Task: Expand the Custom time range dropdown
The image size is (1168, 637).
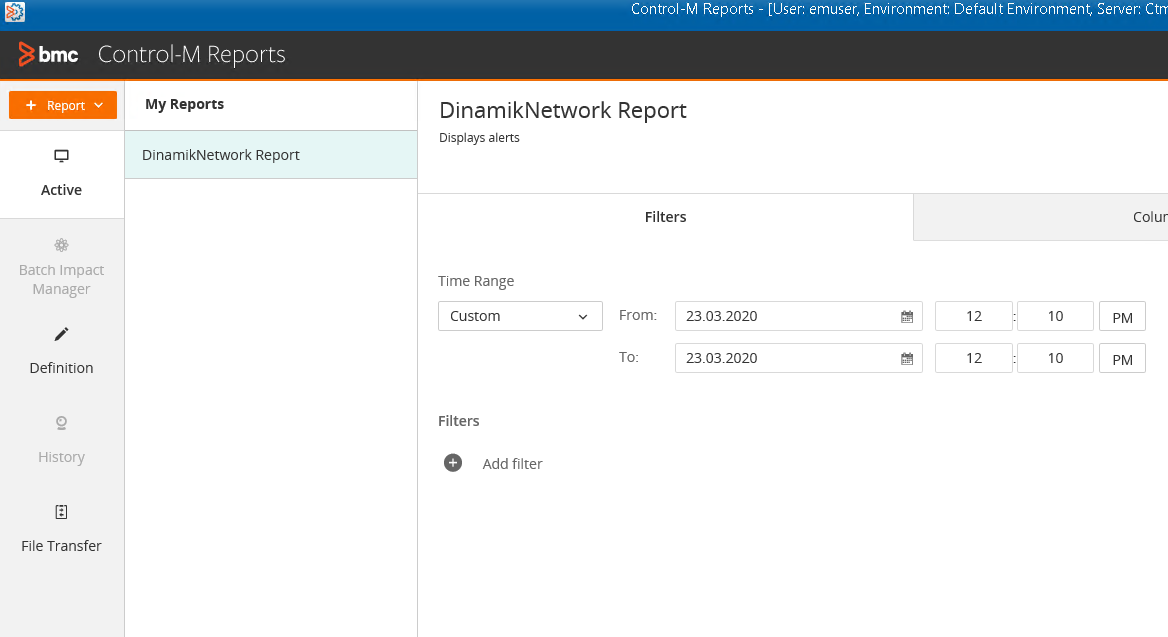Action: point(520,316)
